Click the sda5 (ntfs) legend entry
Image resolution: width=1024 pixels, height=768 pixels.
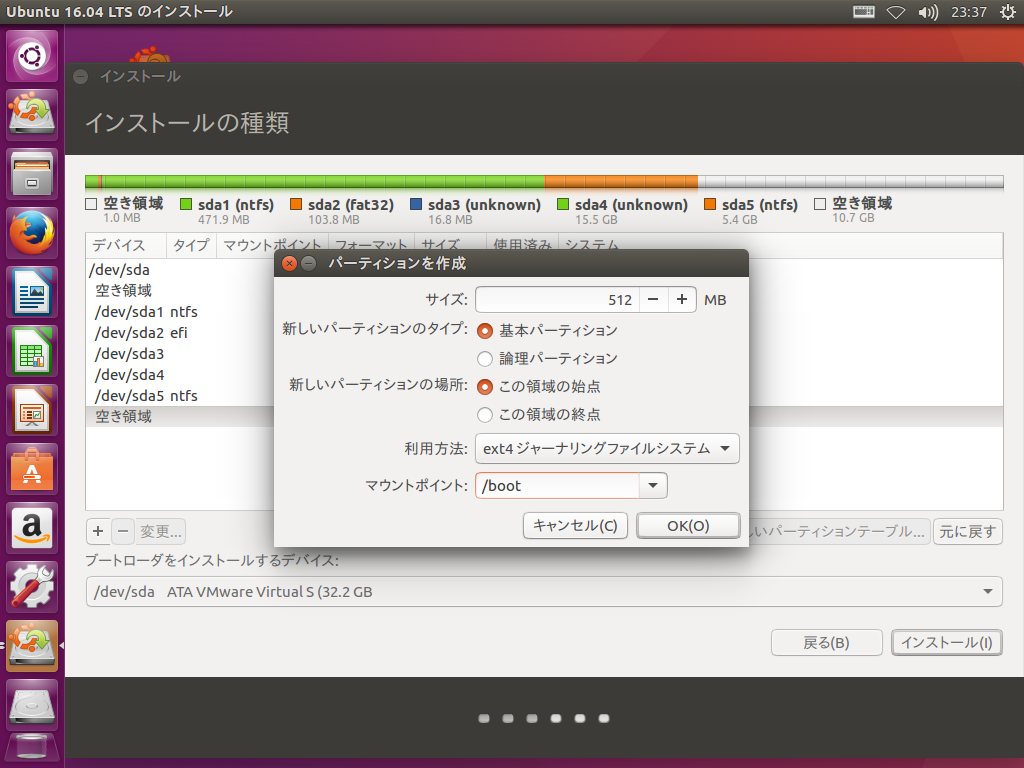751,211
